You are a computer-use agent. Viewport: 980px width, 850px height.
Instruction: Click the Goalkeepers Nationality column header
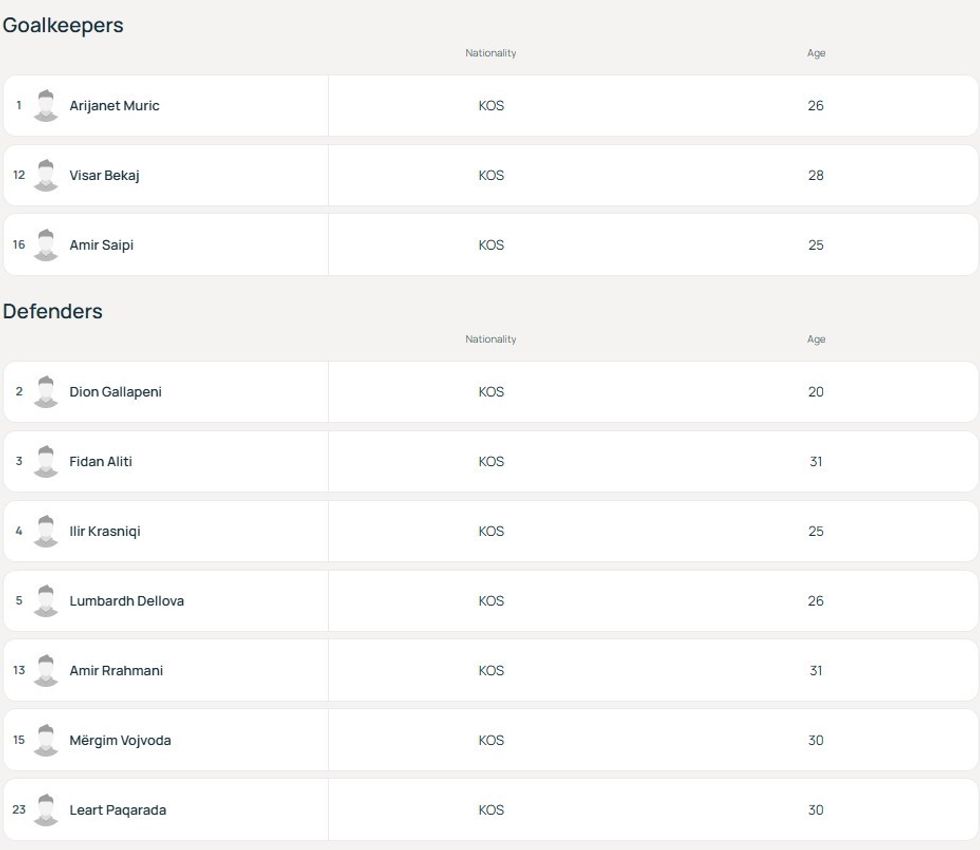491,53
